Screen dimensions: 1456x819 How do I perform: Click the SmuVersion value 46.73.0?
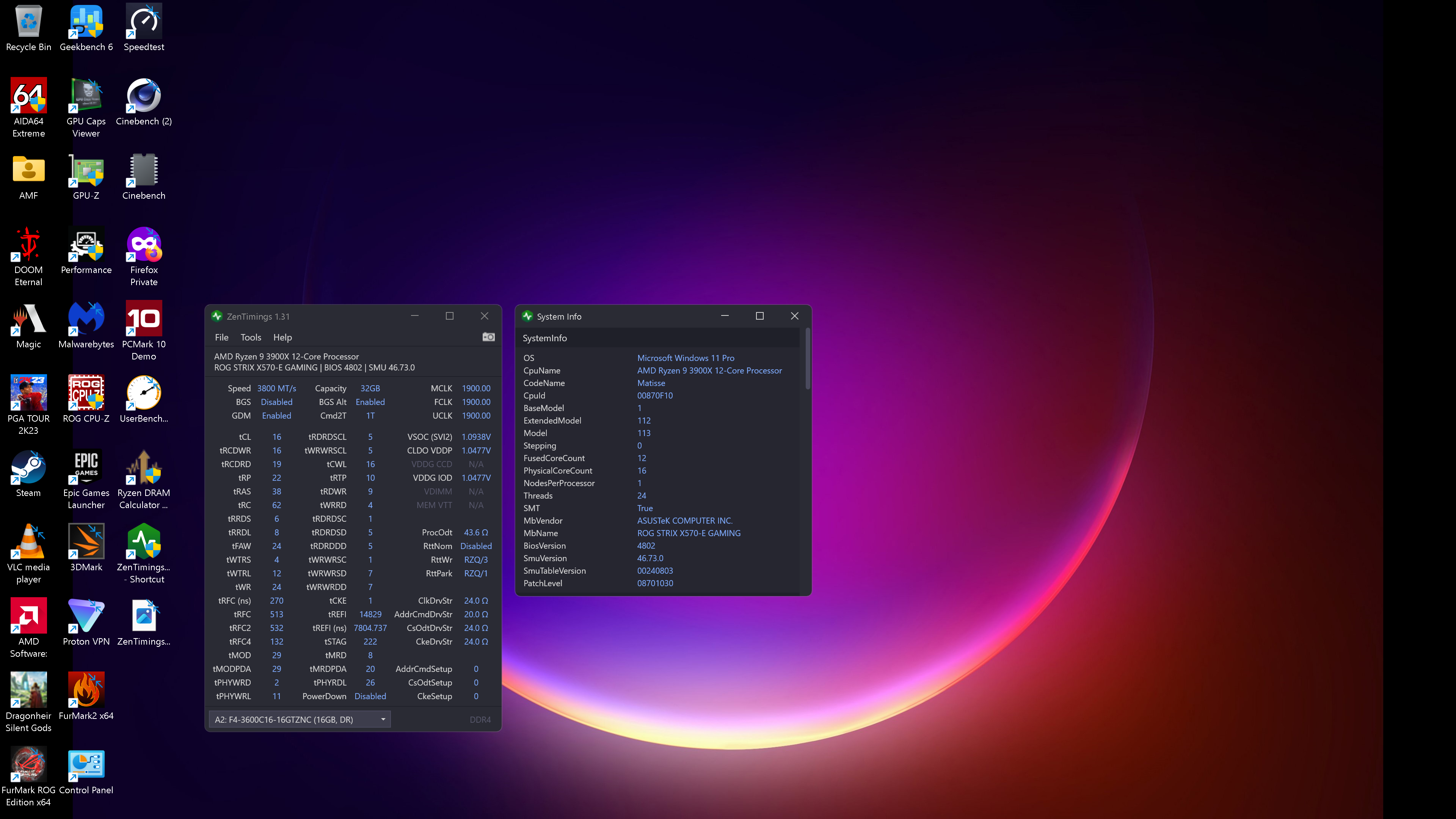(x=650, y=559)
